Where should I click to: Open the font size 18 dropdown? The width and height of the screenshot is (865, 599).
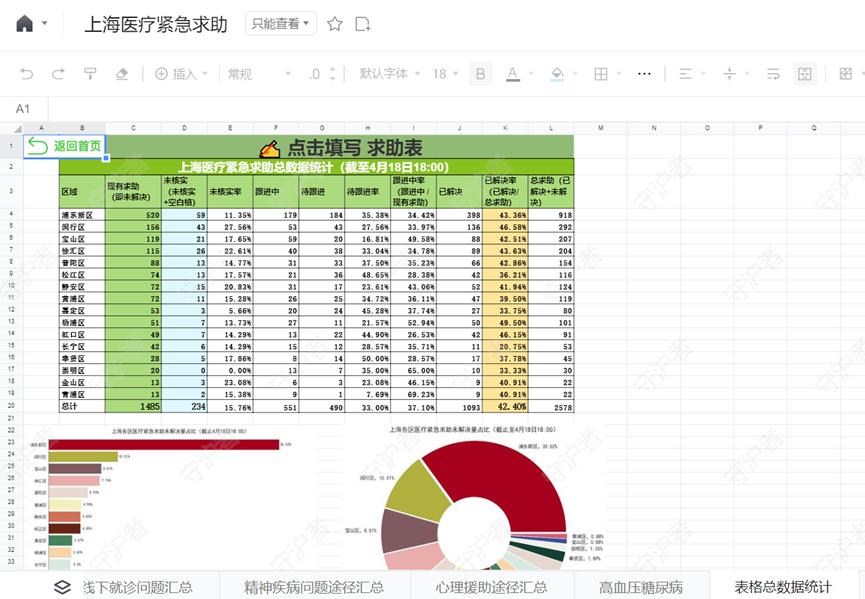445,73
